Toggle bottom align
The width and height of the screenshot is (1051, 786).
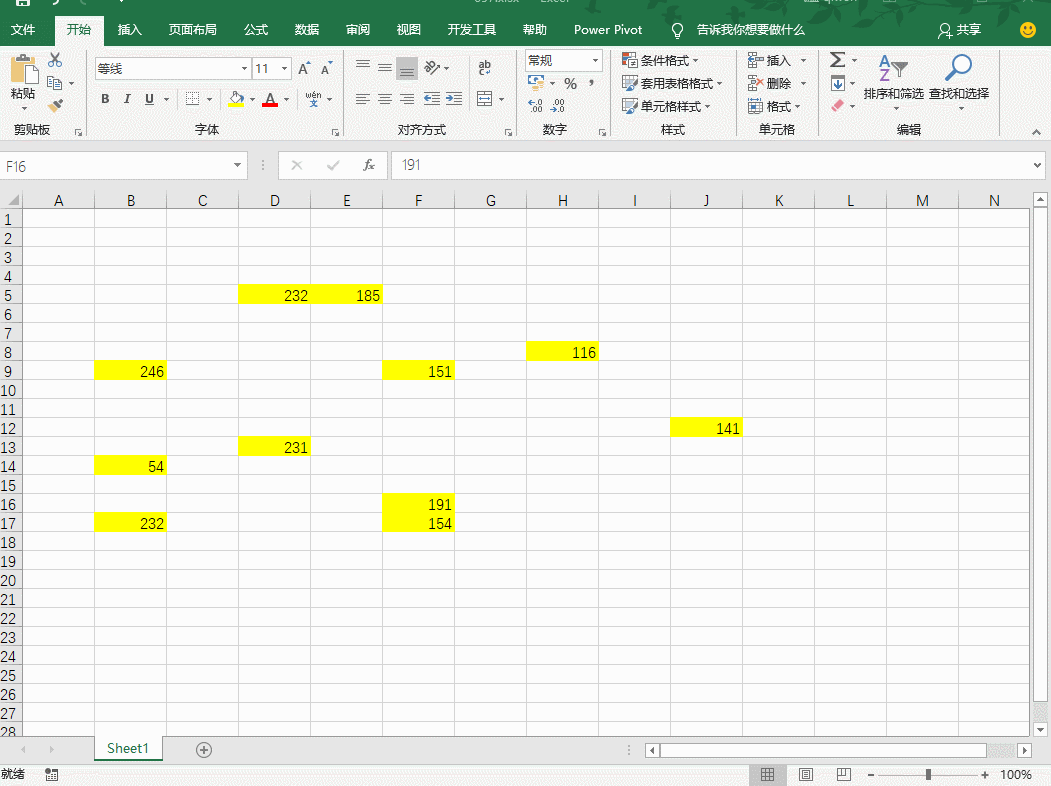coord(407,68)
